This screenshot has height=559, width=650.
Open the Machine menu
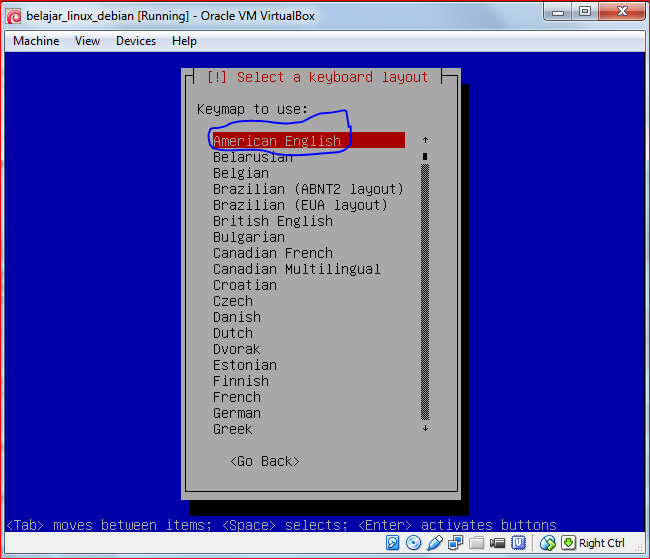point(36,41)
